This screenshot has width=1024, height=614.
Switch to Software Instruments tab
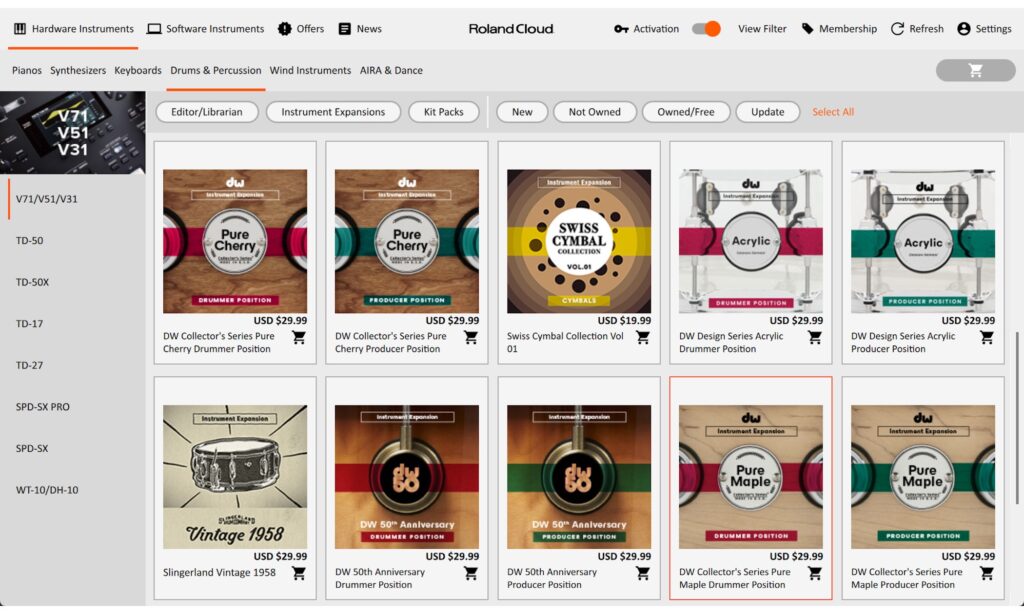pos(205,29)
